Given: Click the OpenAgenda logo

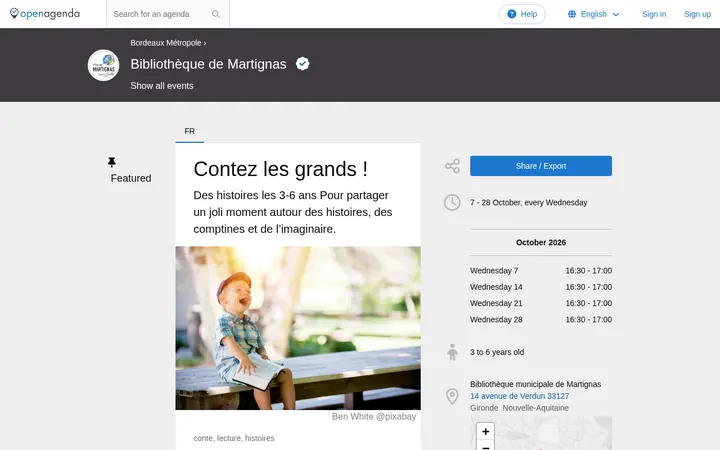Looking at the screenshot, I should click(x=45, y=14).
